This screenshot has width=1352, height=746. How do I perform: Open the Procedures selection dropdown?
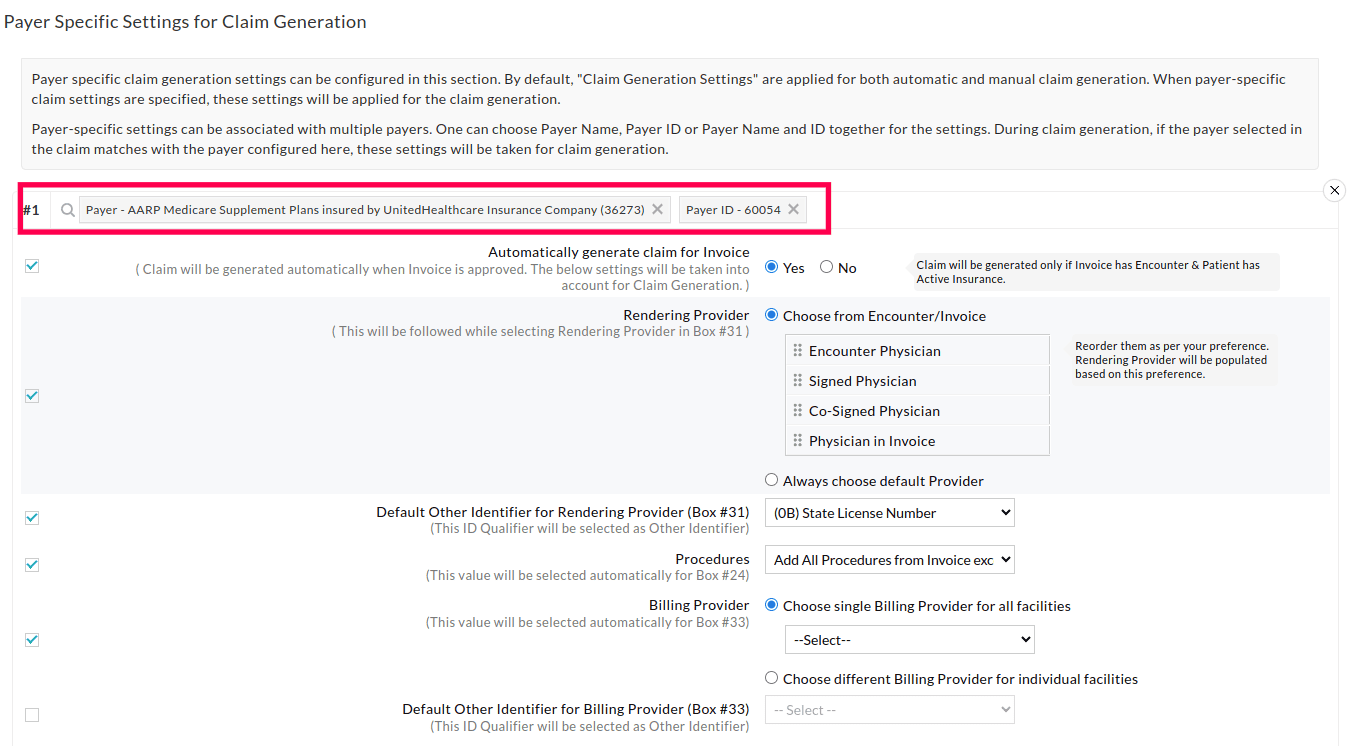(x=889, y=559)
